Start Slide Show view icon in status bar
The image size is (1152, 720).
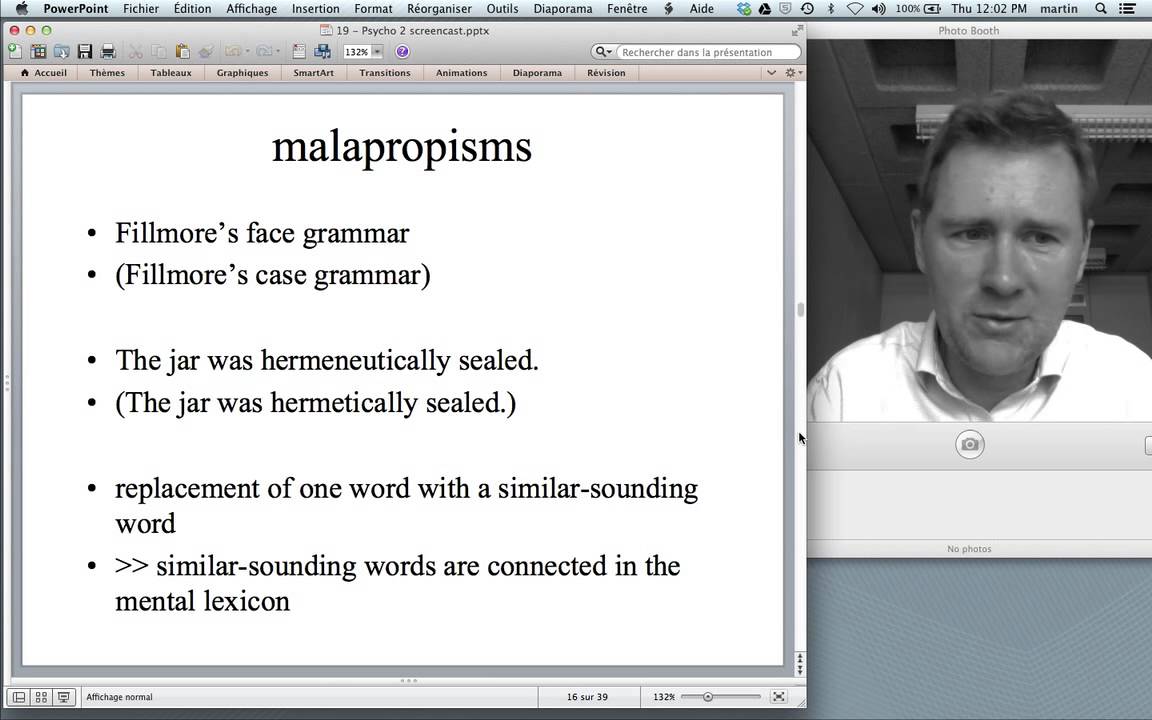(64, 696)
